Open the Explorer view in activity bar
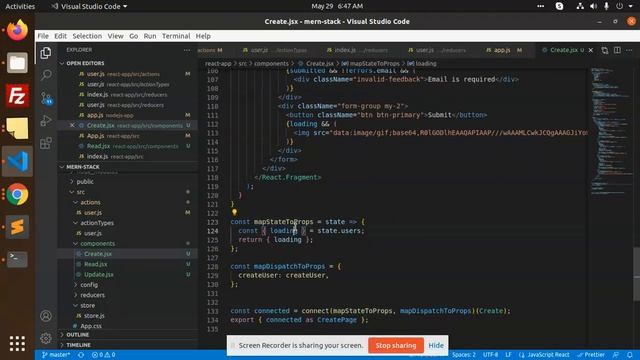 [46, 53]
